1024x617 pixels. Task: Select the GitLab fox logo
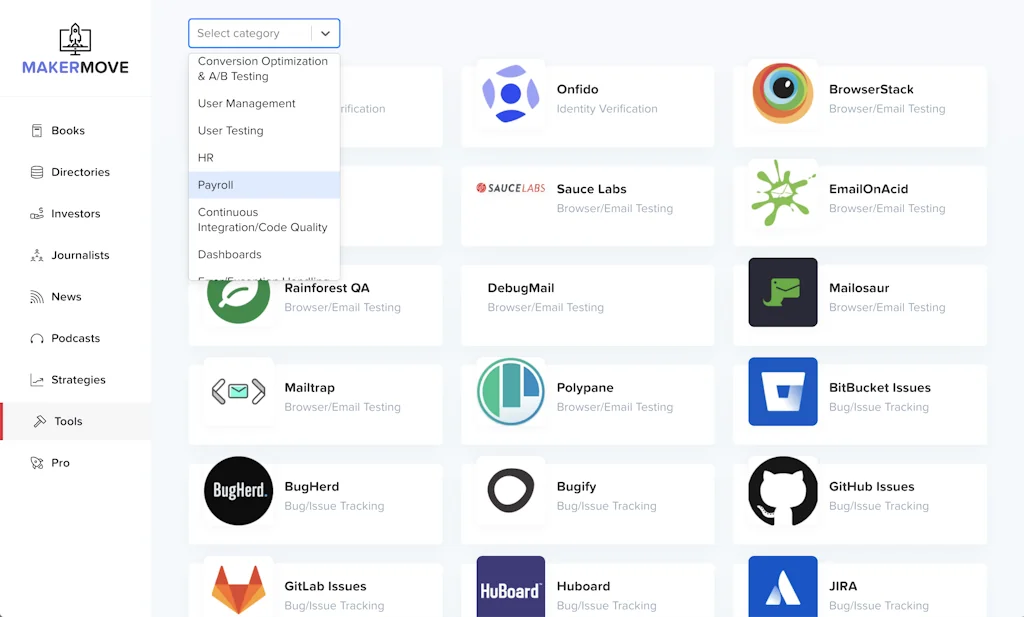coord(238,589)
